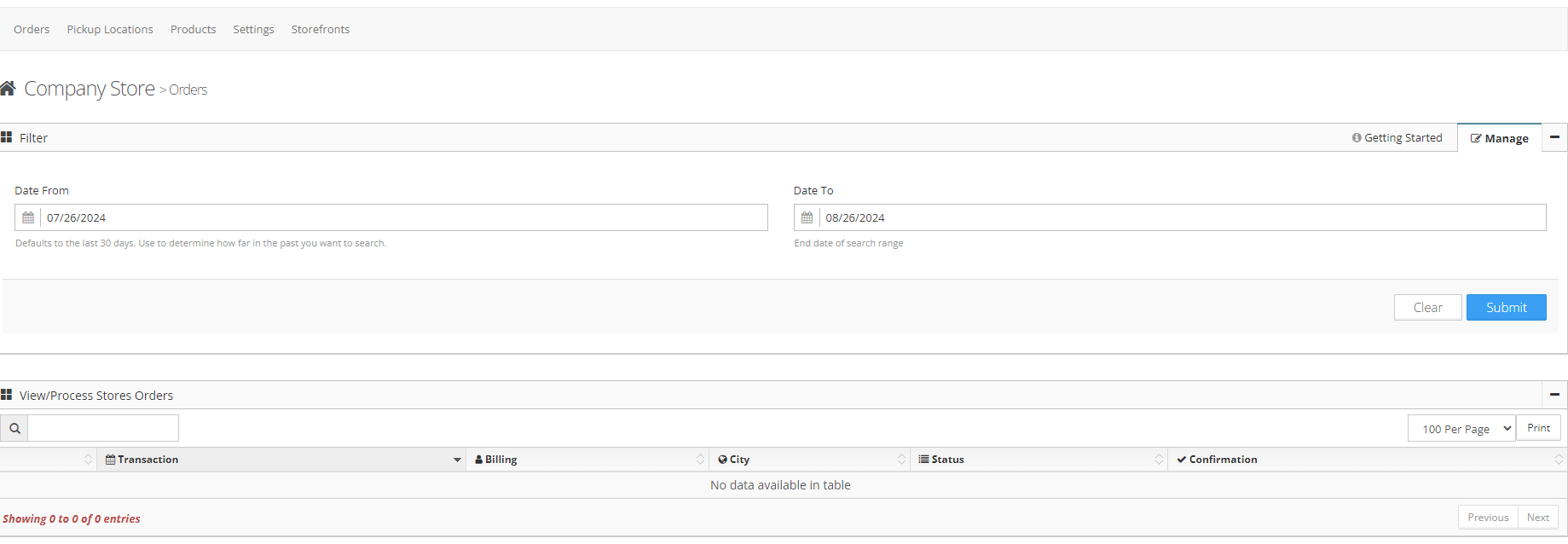Go to the Storefronts menu item

click(x=321, y=29)
